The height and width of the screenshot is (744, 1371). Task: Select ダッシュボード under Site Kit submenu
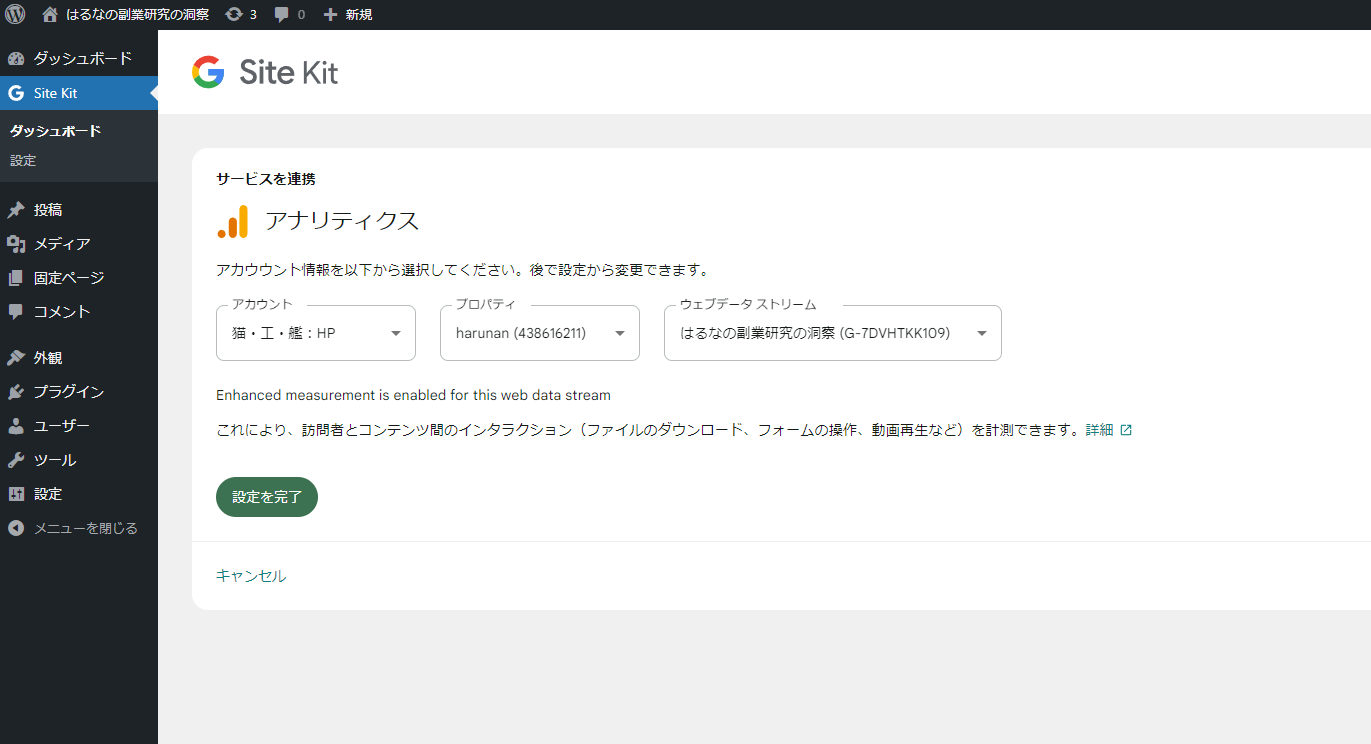(x=55, y=131)
